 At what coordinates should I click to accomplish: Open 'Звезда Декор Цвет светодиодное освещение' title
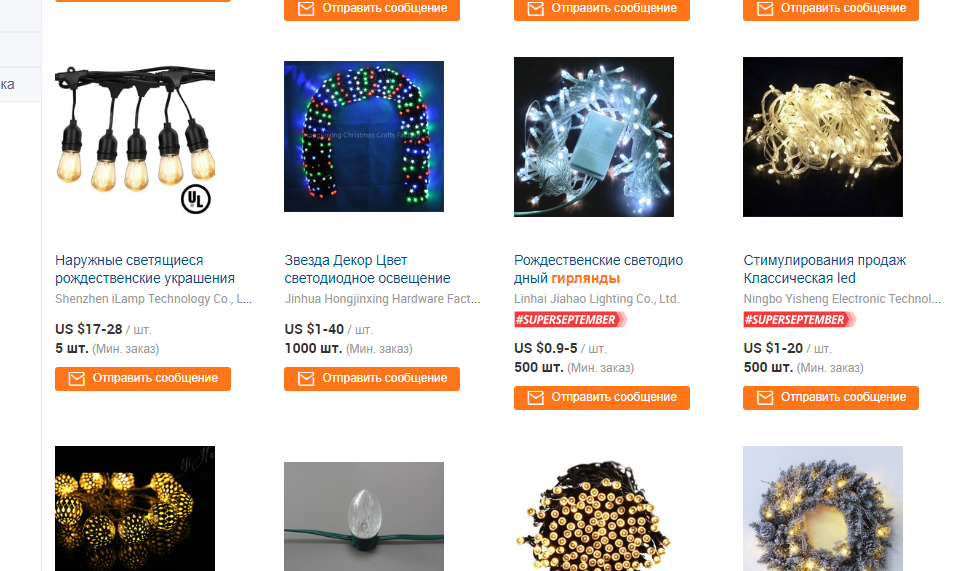coord(368,269)
